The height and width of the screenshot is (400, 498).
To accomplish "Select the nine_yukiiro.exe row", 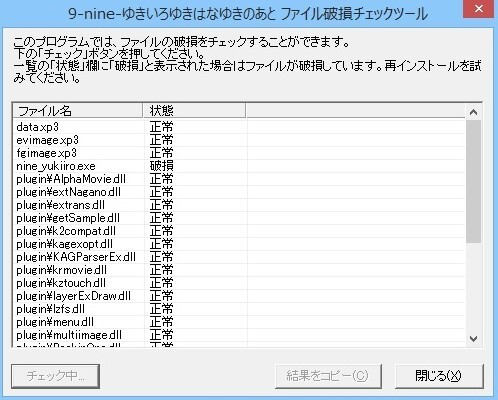I will pyautogui.click(x=239, y=166).
